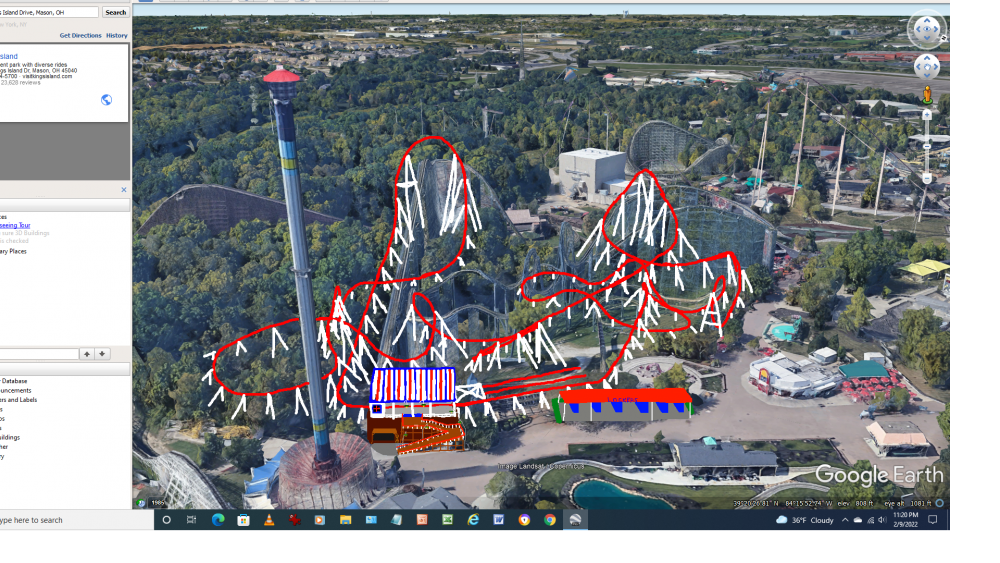Viewport: 1000px width, 563px height.
Task: Click the zoom in plus button
Action: click(x=927, y=115)
